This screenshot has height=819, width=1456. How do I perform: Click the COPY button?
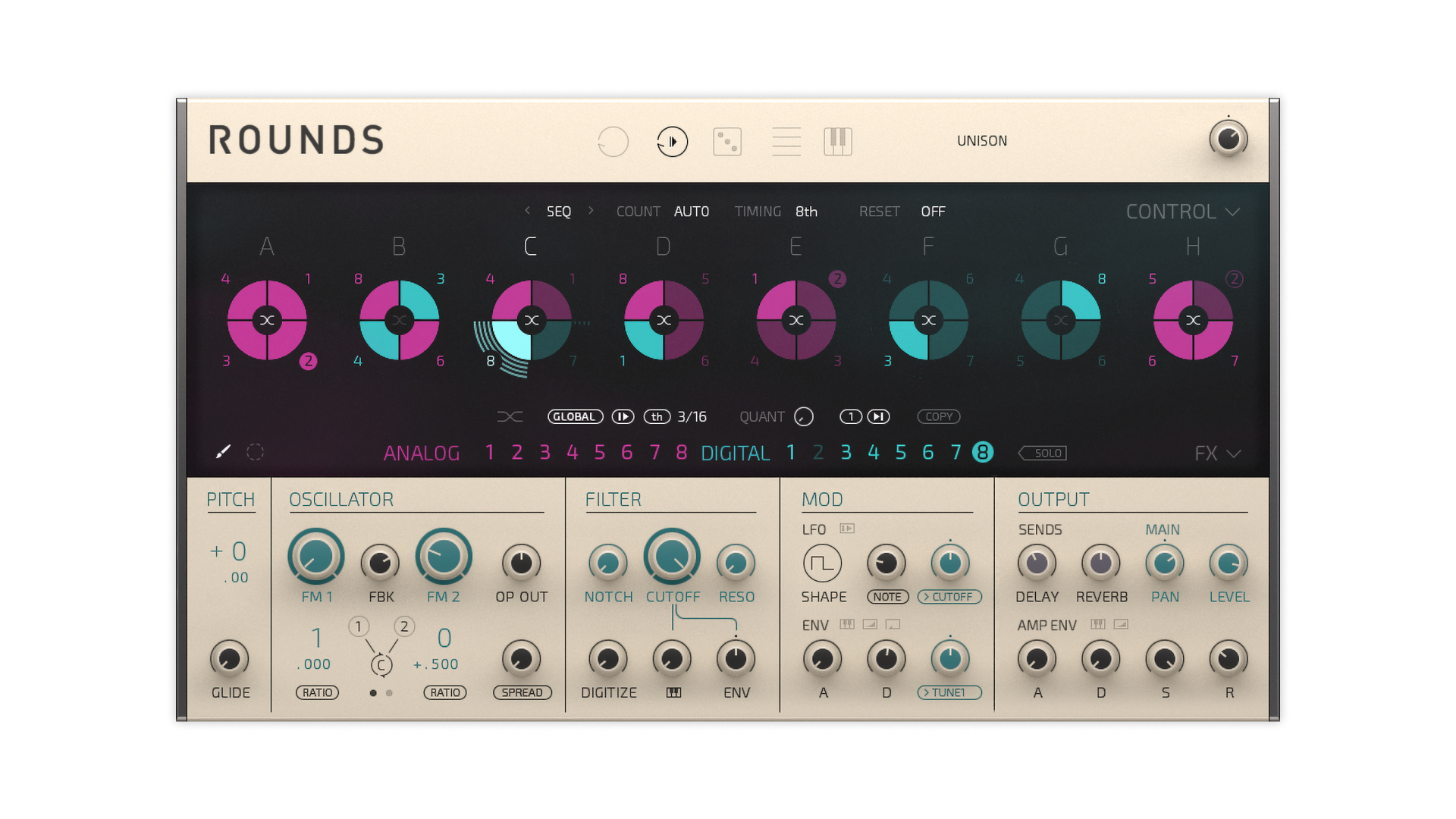point(938,416)
